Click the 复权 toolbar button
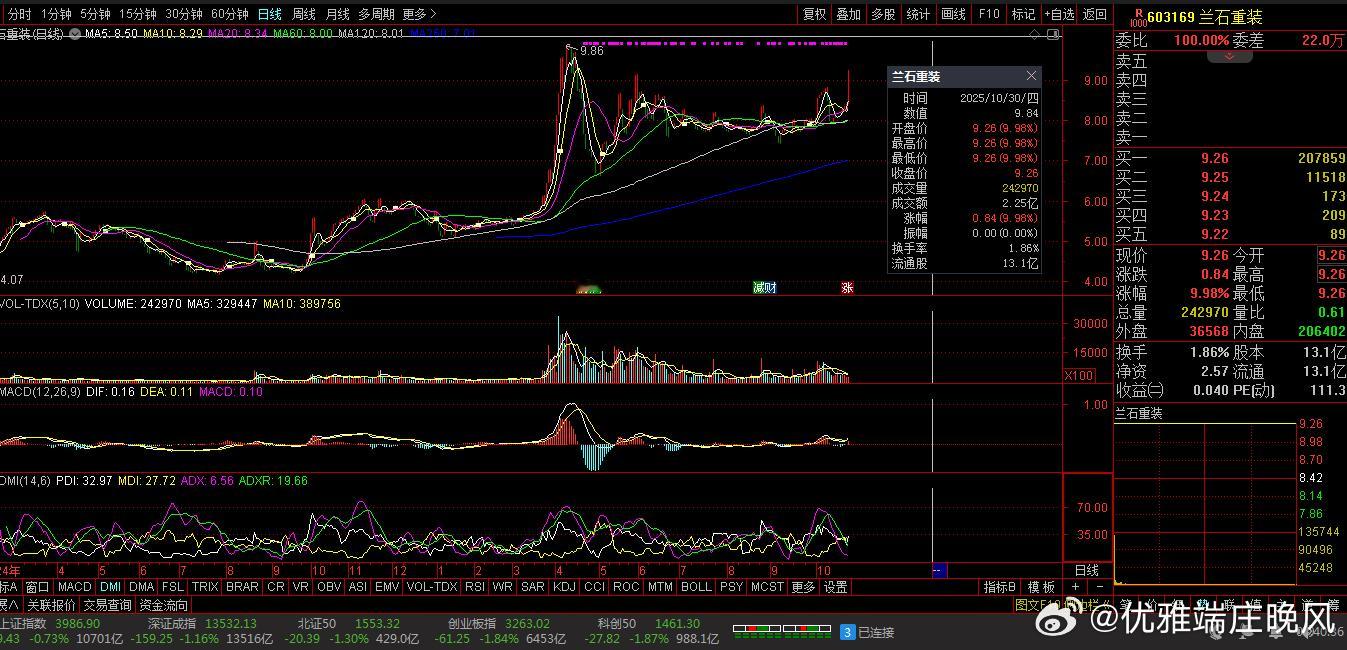The width and height of the screenshot is (1347, 650). 815,14
